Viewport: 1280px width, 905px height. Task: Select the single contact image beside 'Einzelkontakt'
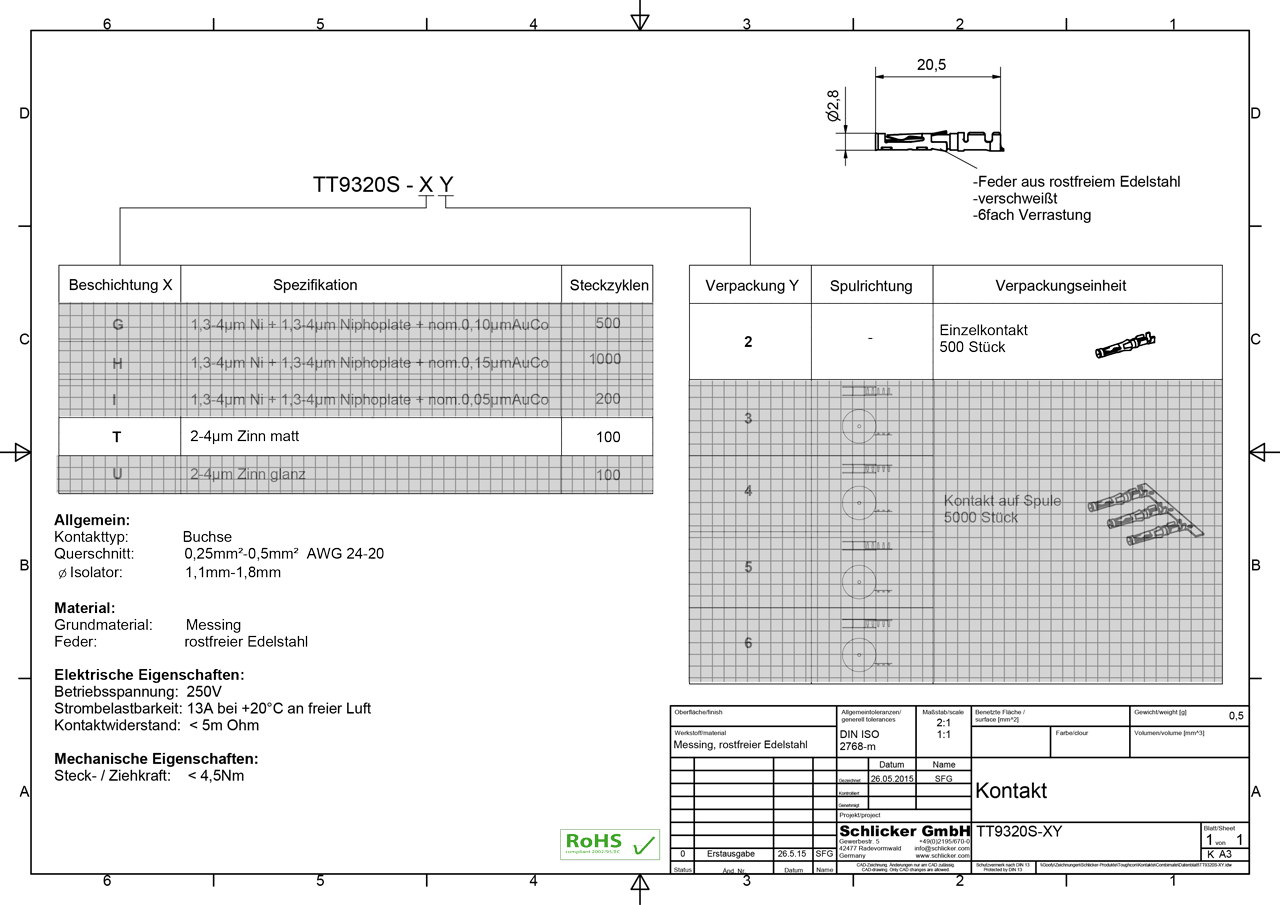tap(1127, 346)
